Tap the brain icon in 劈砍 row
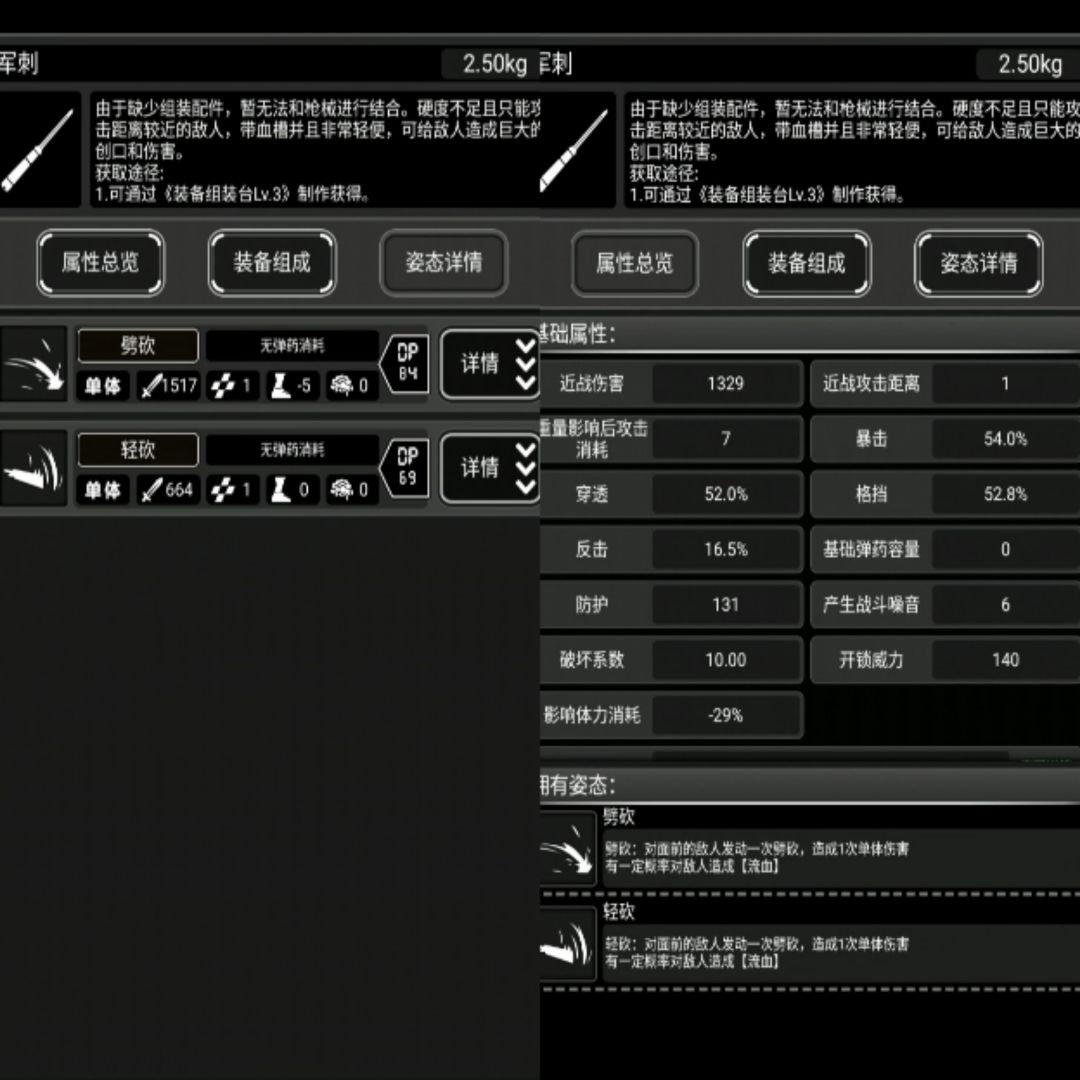This screenshot has height=1080, width=1080. [x=342, y=386]
